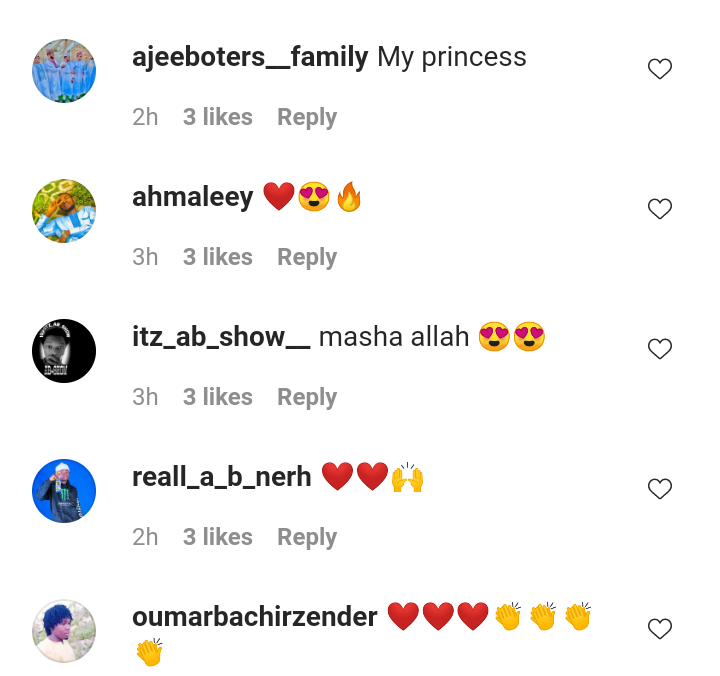Like ahmaleey's emoji comment
Screen dimensions: 720x676
(660, 209)
